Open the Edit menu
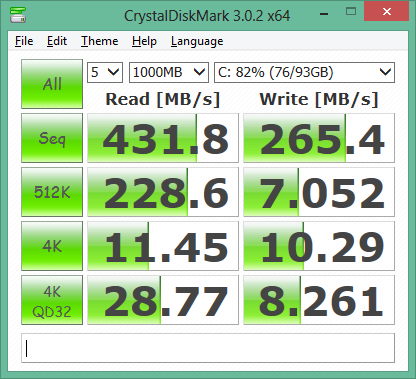Viewport: 416px width, 379px height. (x=57, y=41)
